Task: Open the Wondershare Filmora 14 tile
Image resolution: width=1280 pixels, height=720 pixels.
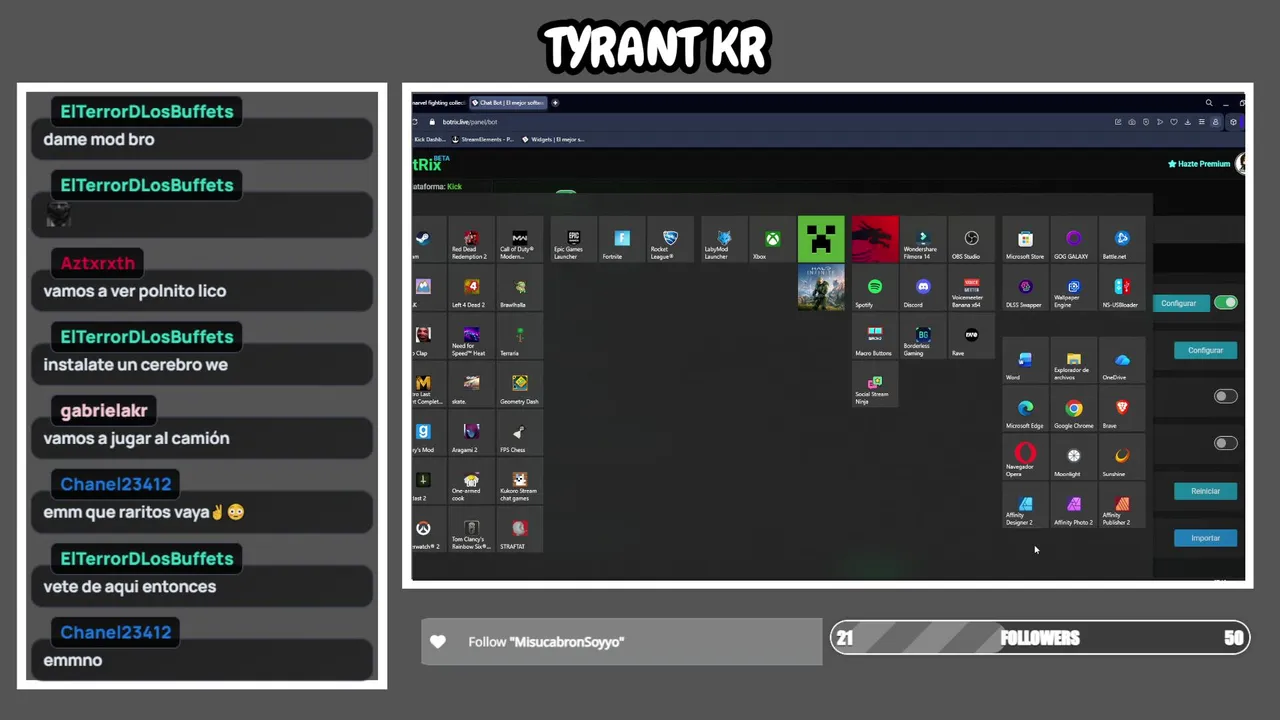Action: (x=923, y=240)
